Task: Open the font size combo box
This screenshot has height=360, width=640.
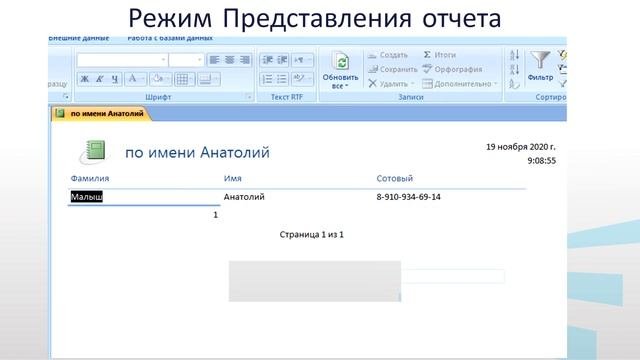Action: click(x=187, y=60)
